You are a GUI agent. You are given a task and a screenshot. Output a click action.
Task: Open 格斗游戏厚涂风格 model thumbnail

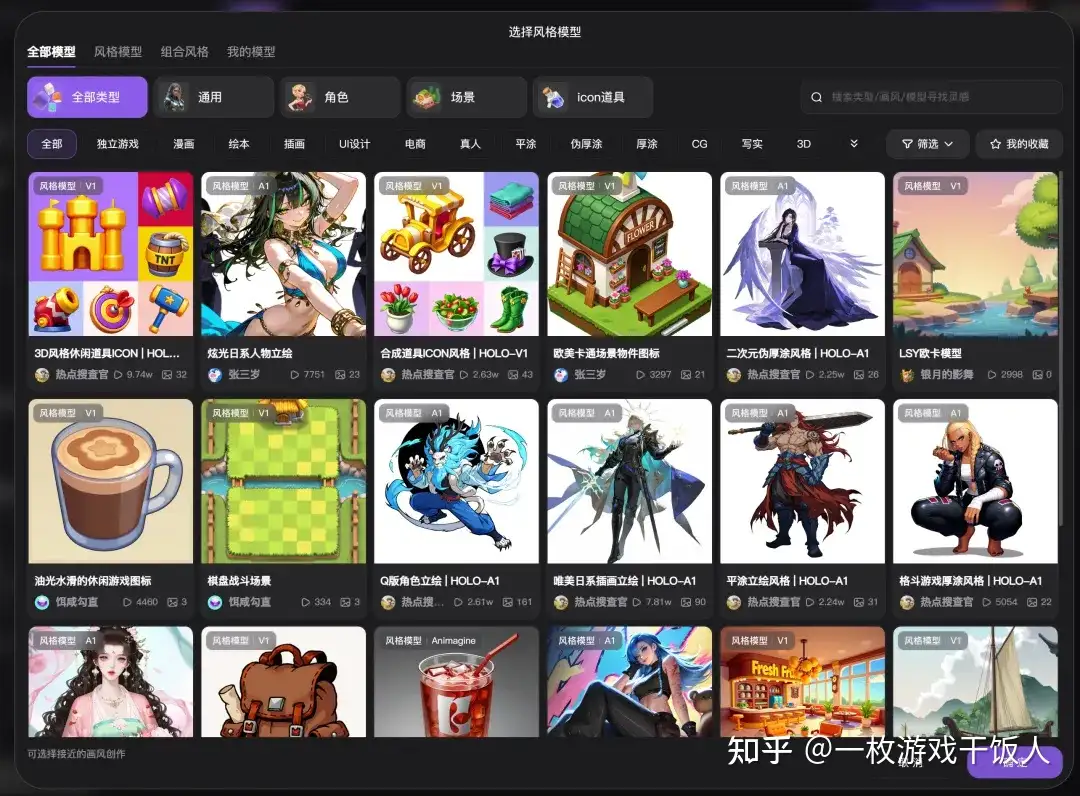click(975, 481)
